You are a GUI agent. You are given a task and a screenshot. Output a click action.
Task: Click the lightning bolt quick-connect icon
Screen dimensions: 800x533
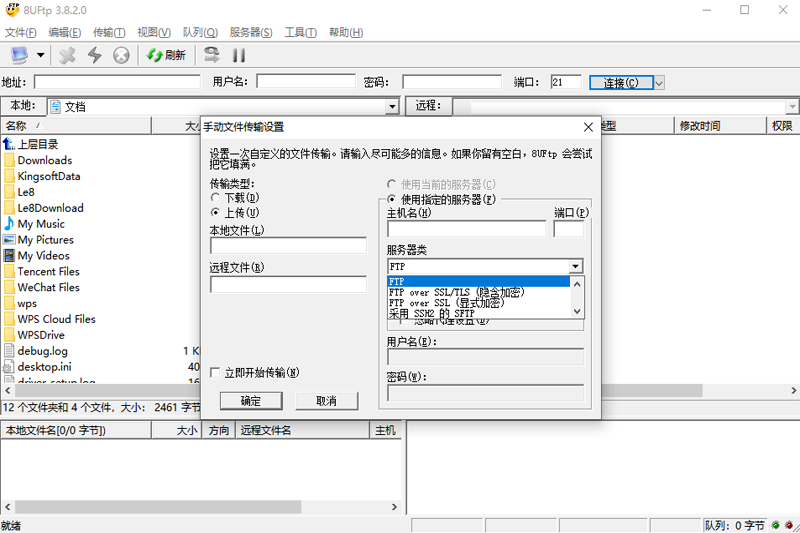click(x=95, y=55)
